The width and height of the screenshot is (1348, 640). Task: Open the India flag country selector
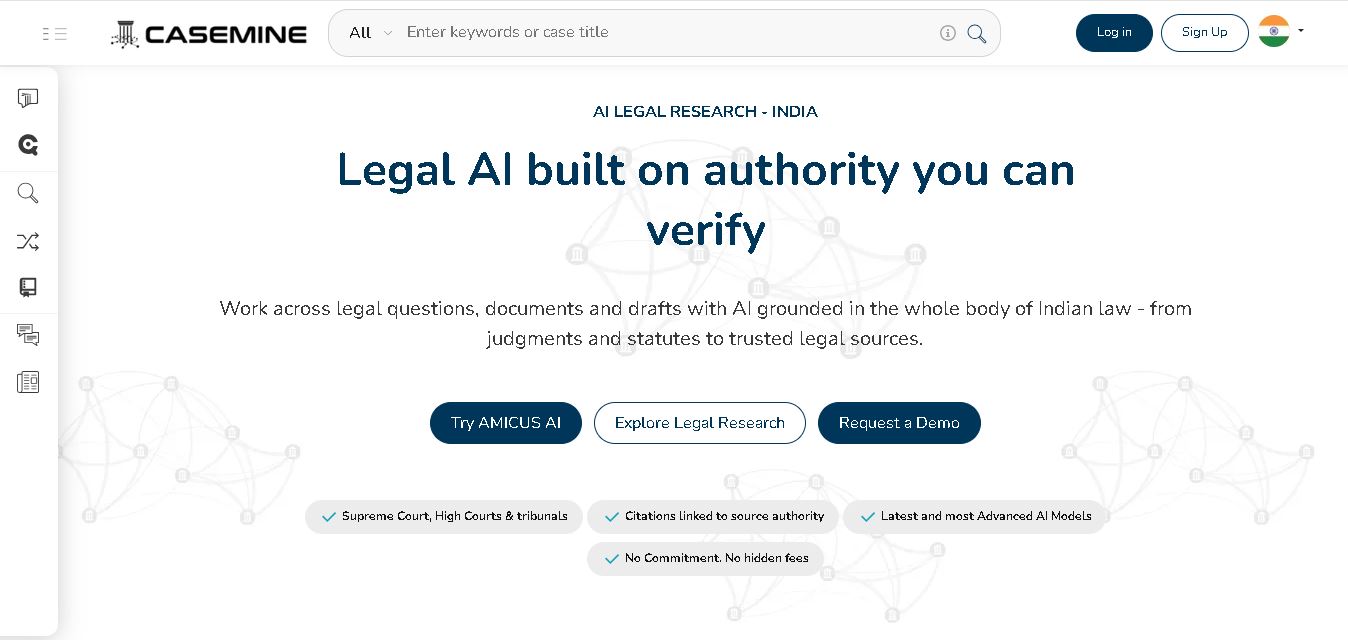pos(1281,31)
